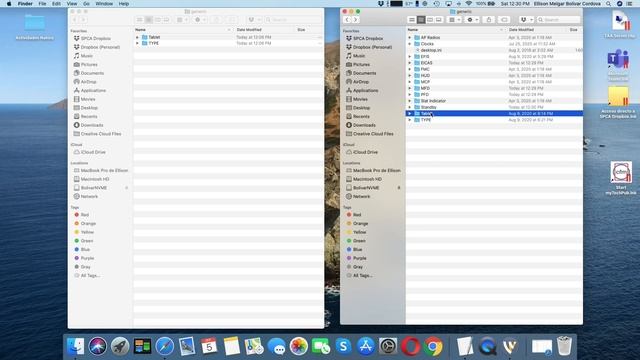Expand the FMC folder
The height and width of the screenshot is (360, 640).
tap(410, 69)
